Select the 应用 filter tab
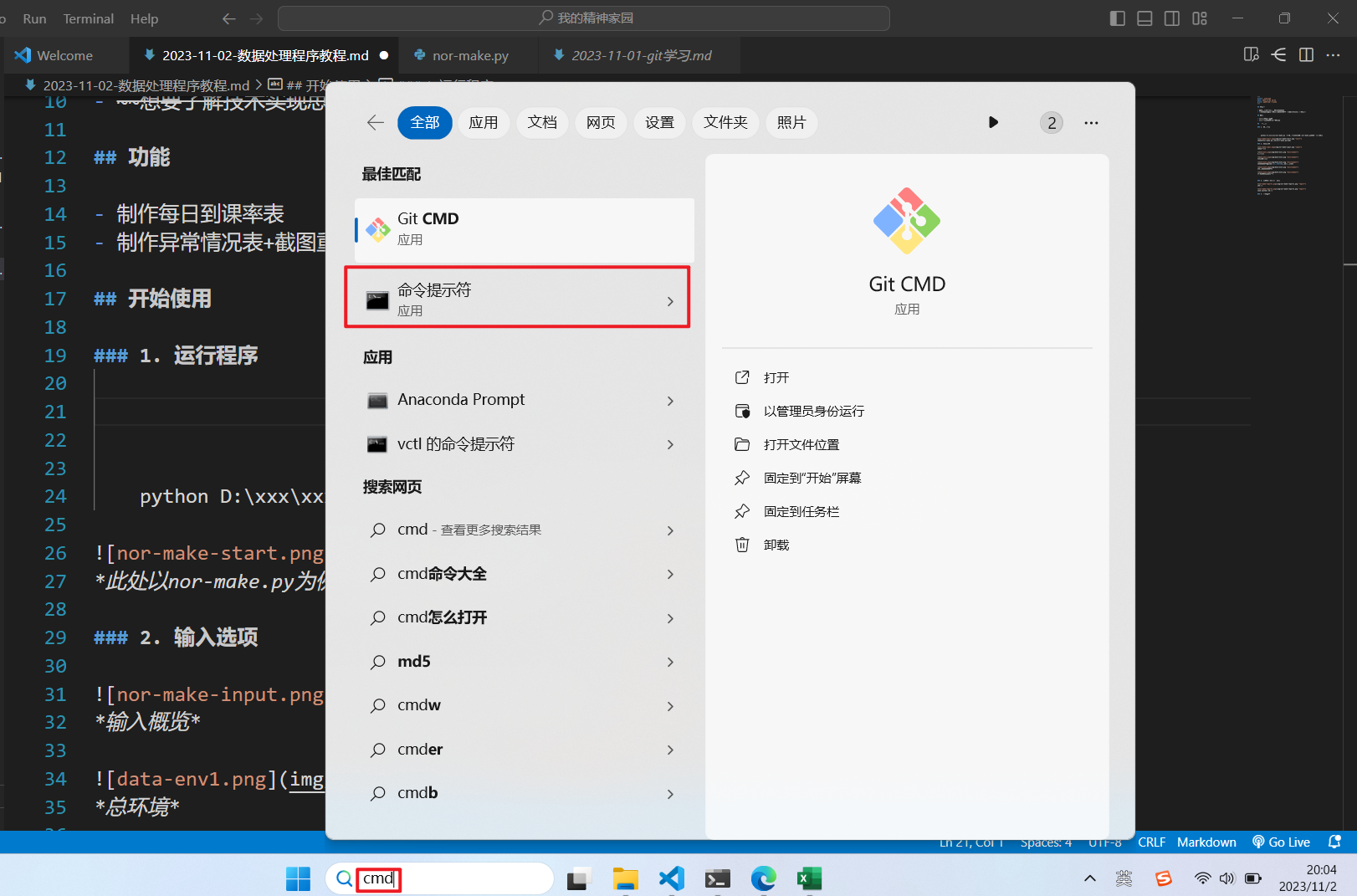This screenshot has width=1357, height=896. coord(484,123)
